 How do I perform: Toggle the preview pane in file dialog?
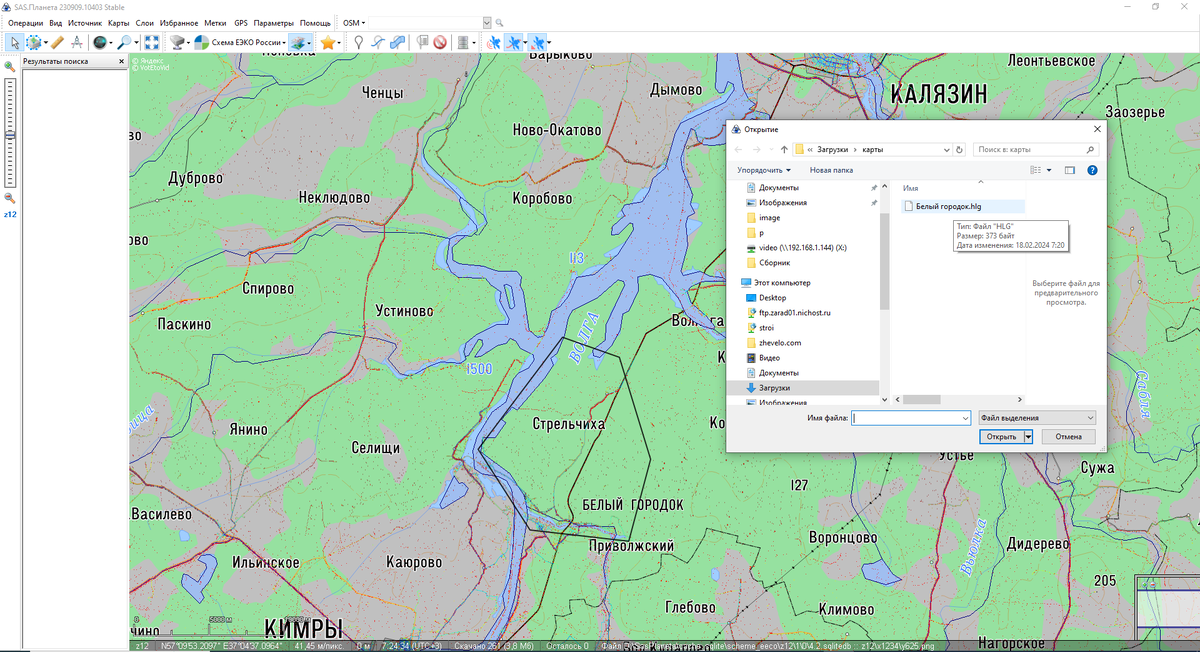[1069, 170]
